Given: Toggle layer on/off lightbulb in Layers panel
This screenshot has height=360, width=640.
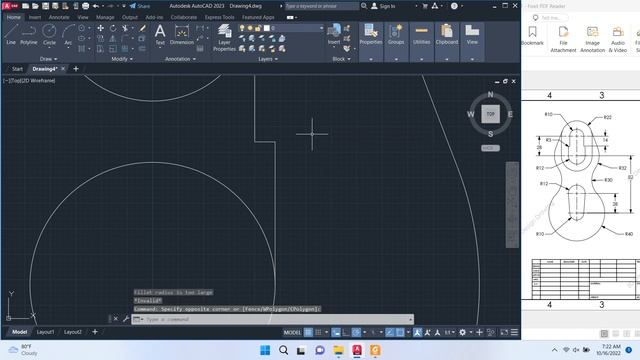Looking at the screenshot, I should [242, 28].
